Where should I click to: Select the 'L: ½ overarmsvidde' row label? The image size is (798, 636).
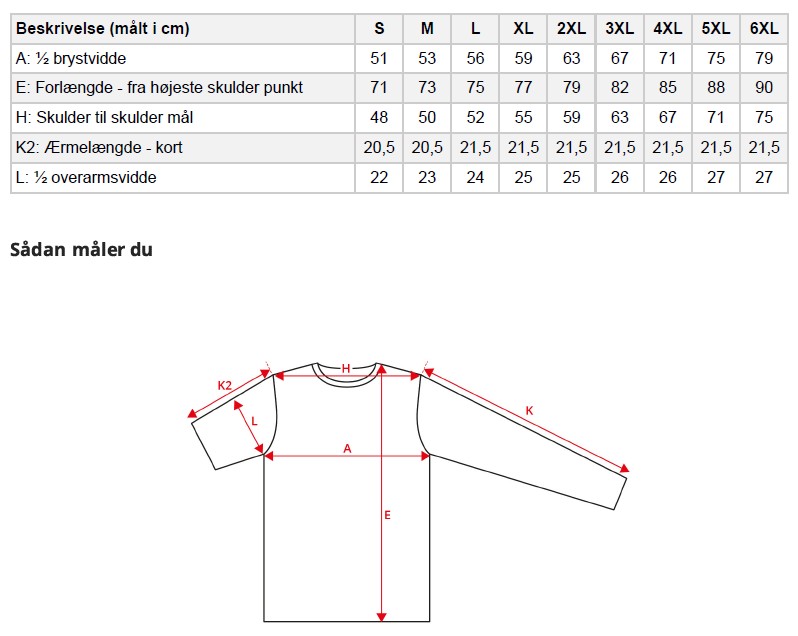87,178
